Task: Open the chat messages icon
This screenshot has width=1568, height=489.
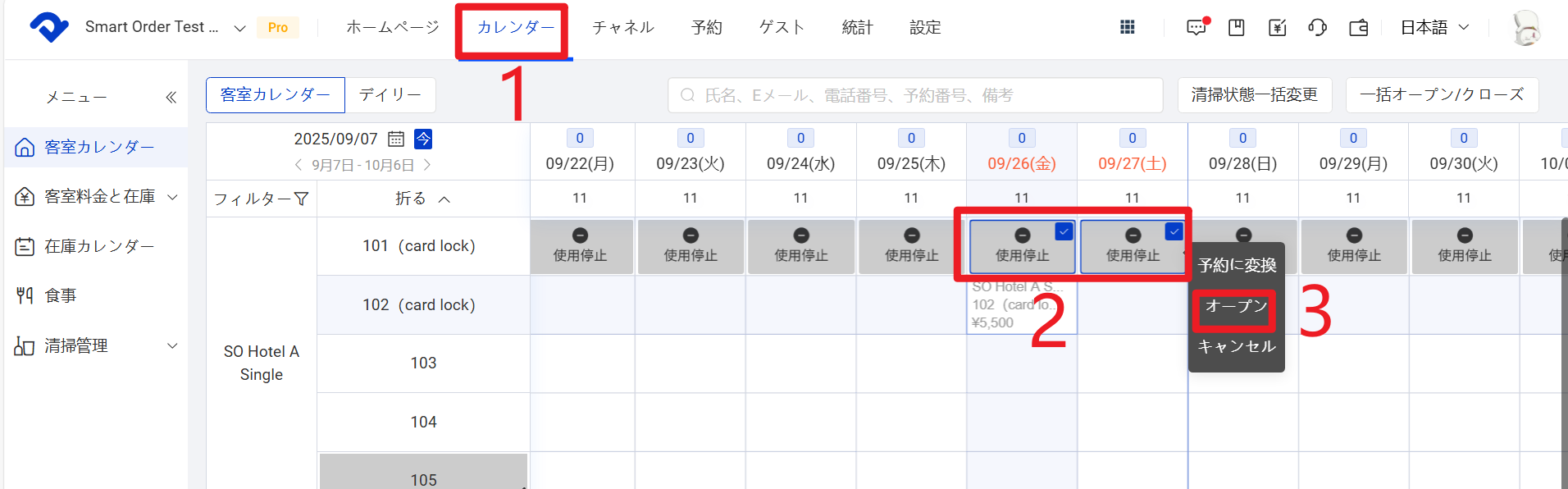Action: 1197,27
